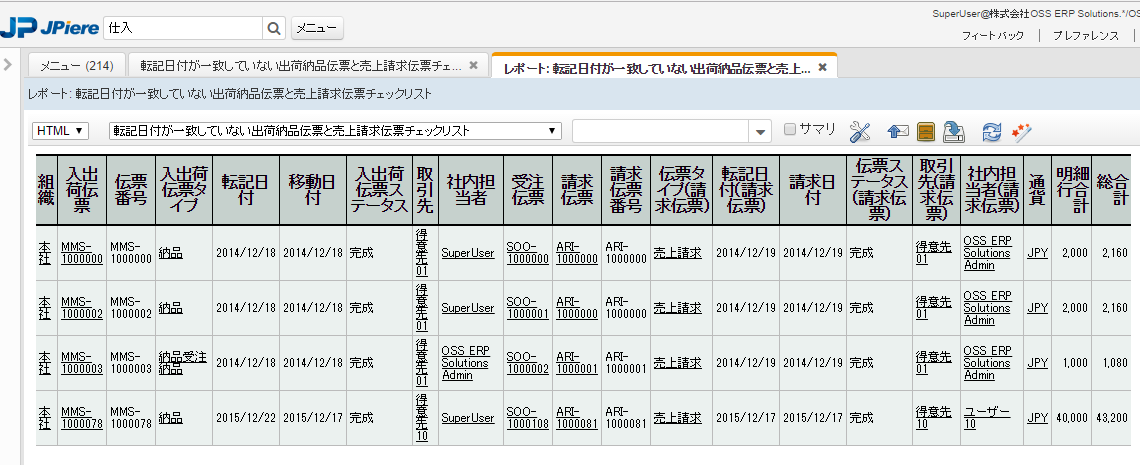Image resolution: width=1140 pixels, height=465 pixels.
Task: Click the 総合計 column header
Action: click(1112, 189)
